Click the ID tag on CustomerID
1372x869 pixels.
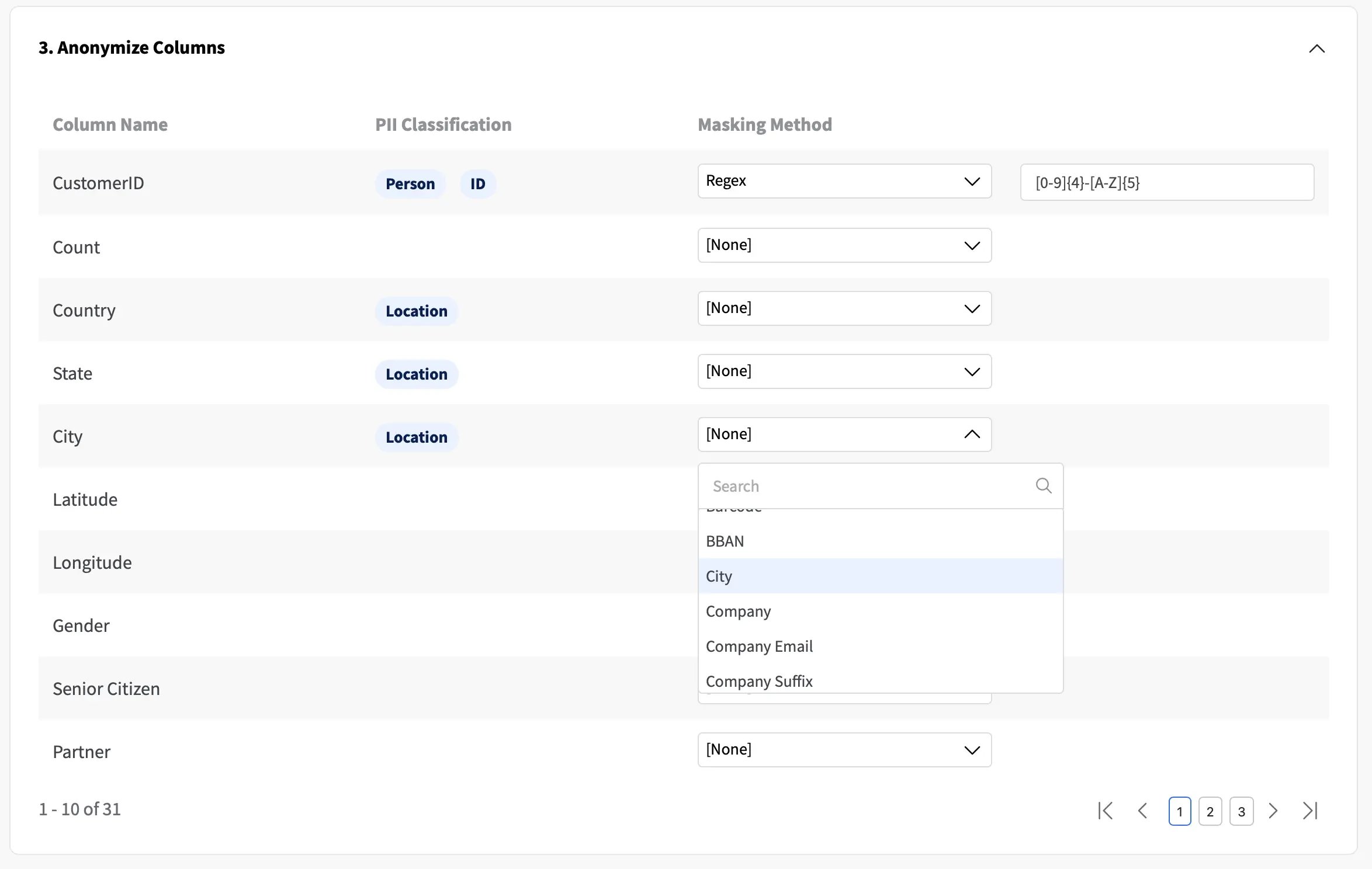478,184
